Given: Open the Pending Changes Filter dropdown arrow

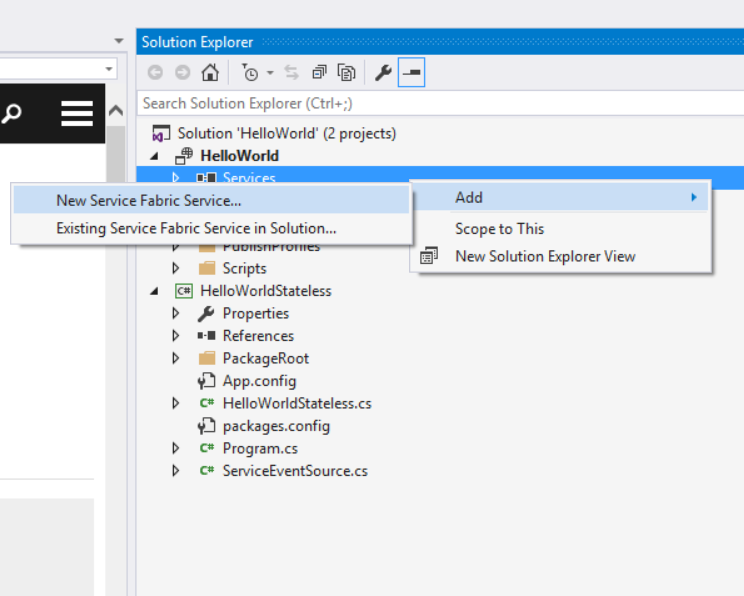Looking at the screenshot, I should point(270,73).
